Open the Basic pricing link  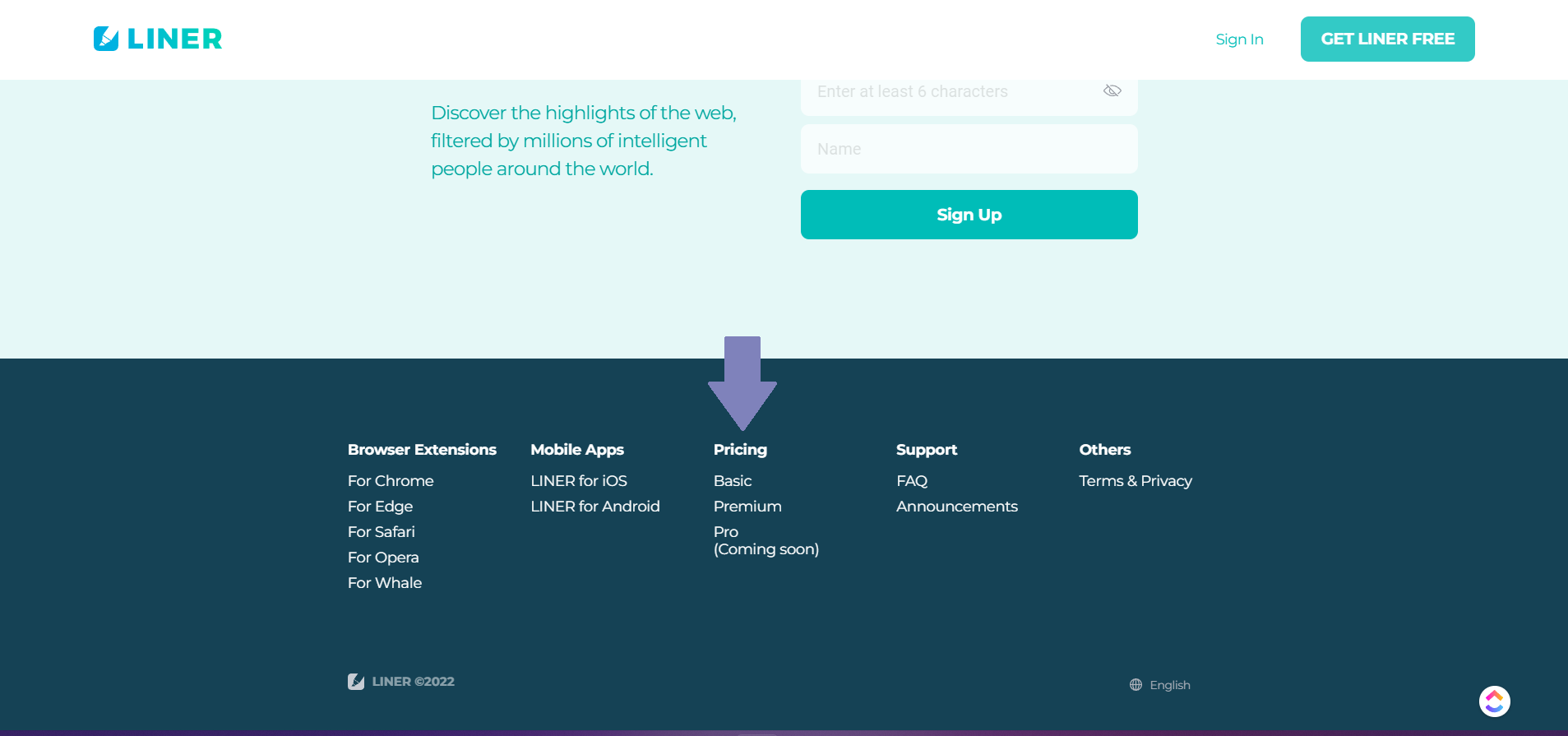(733, 481)
